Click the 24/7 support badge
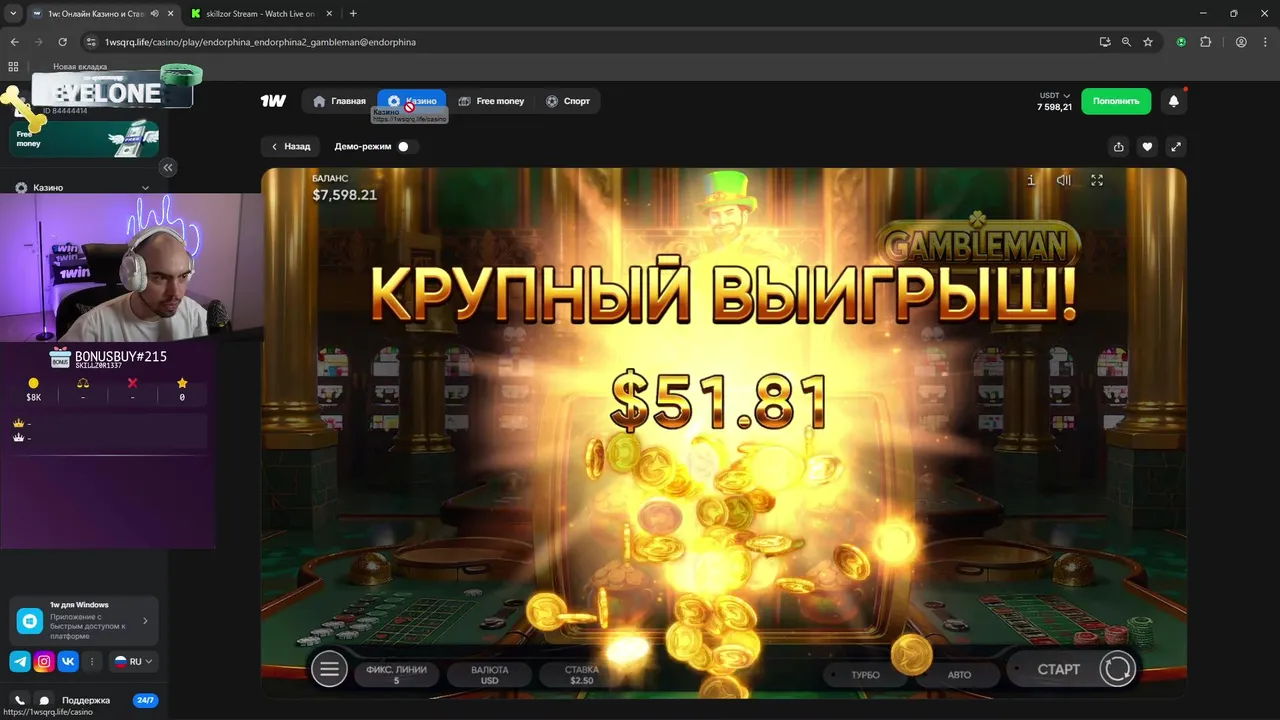This screenshot has height=720, width=1280. click(145, 700)
